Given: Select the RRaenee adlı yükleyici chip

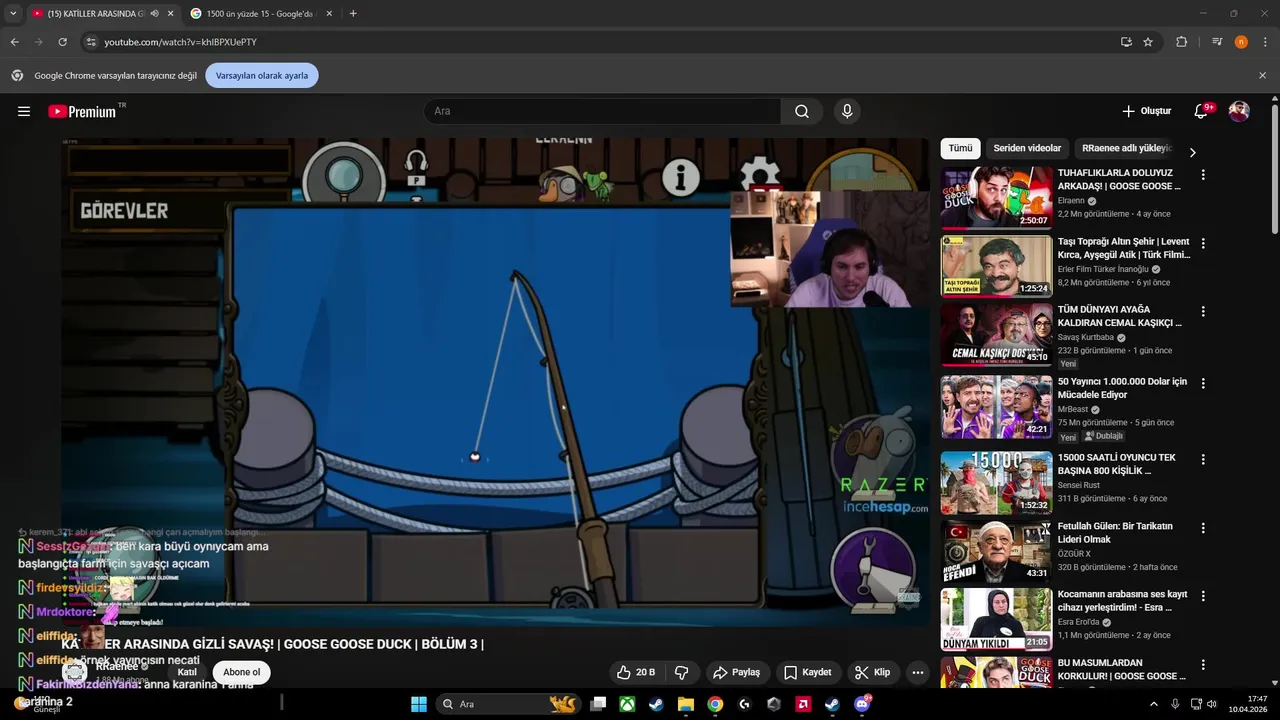Looking at the screenshot, I should 1126,148.
